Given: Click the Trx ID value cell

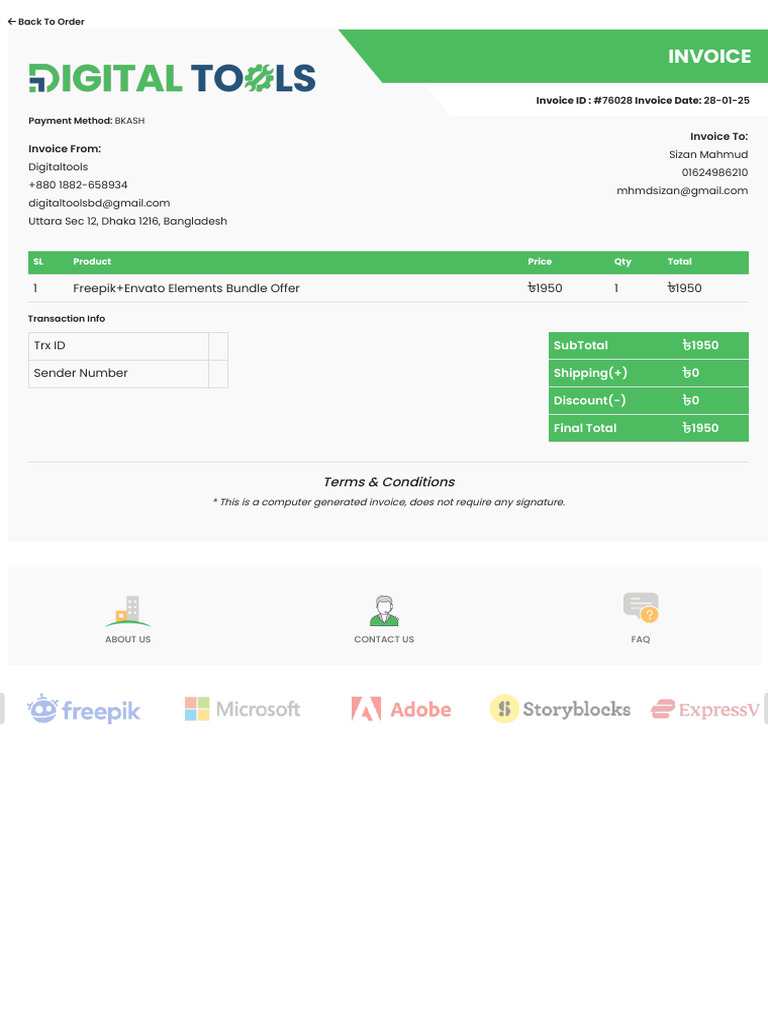Looking at the screenshot, I should coord(218,346).
